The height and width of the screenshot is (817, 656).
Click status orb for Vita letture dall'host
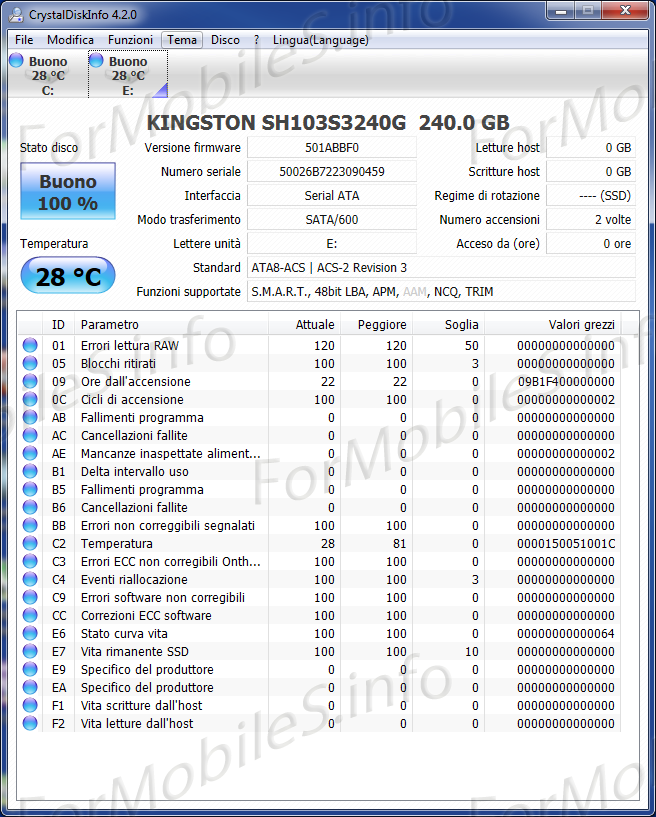pyautogui.click(x=30, y=724)
